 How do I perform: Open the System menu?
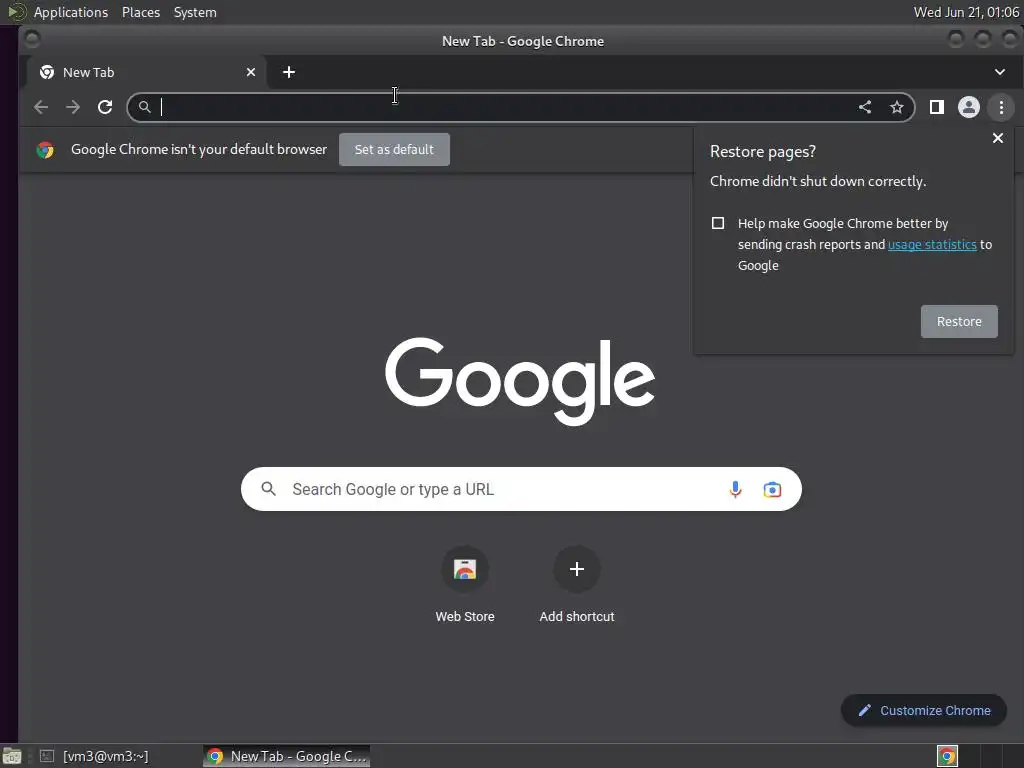click(195, 12)
